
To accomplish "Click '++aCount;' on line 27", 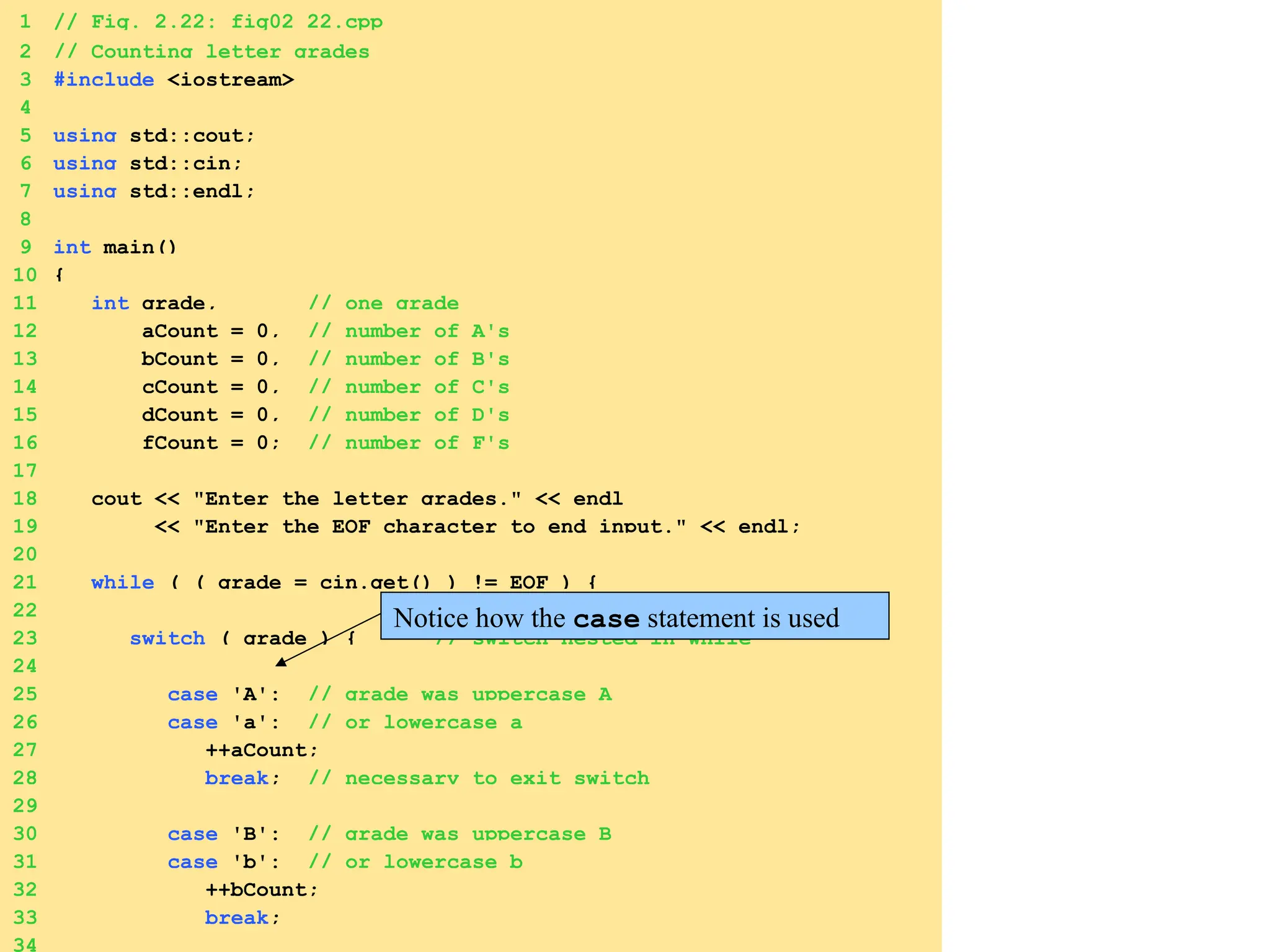I will click(x=262, y=750).
